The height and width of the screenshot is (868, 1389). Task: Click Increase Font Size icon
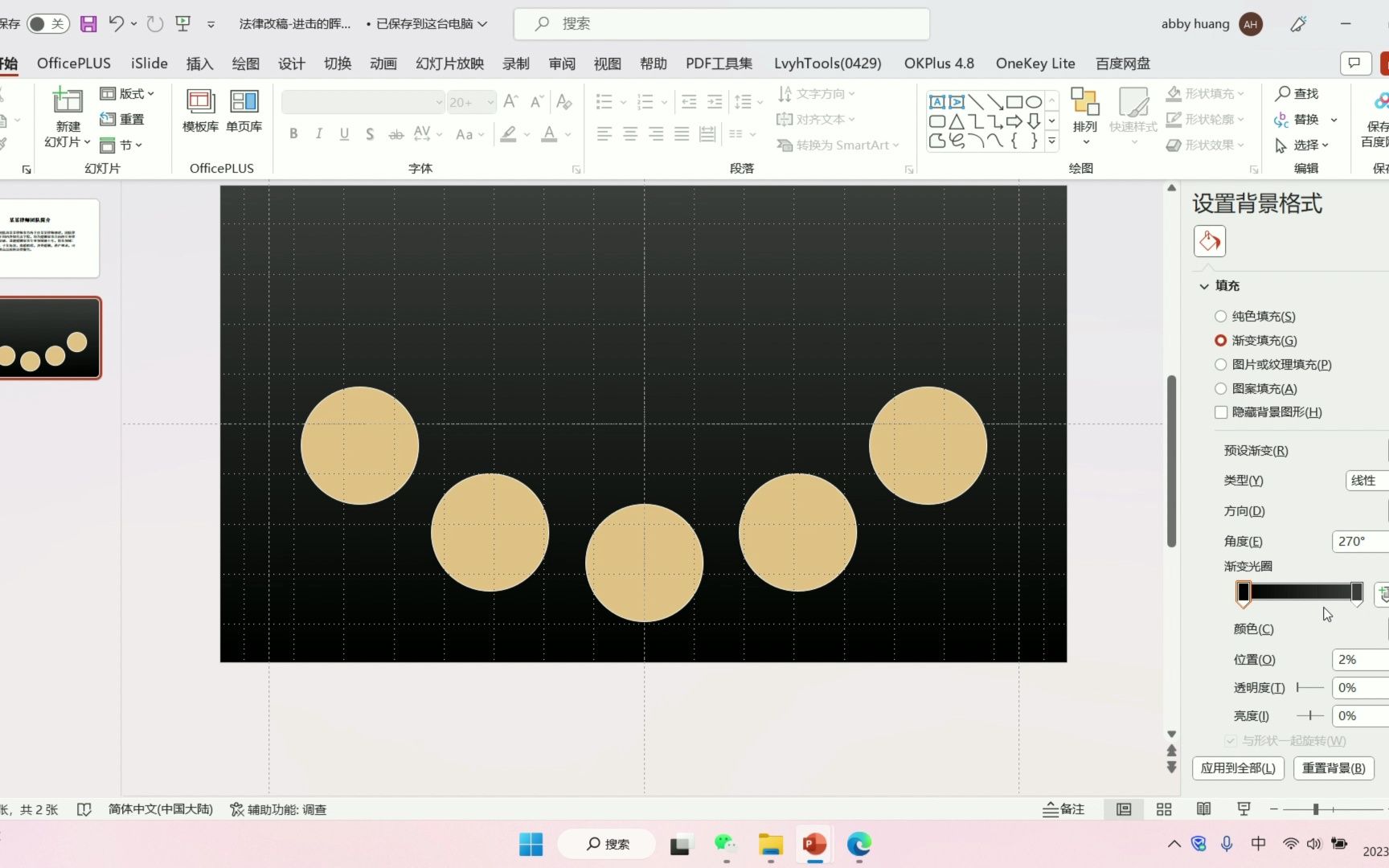(x=510, y=102)
